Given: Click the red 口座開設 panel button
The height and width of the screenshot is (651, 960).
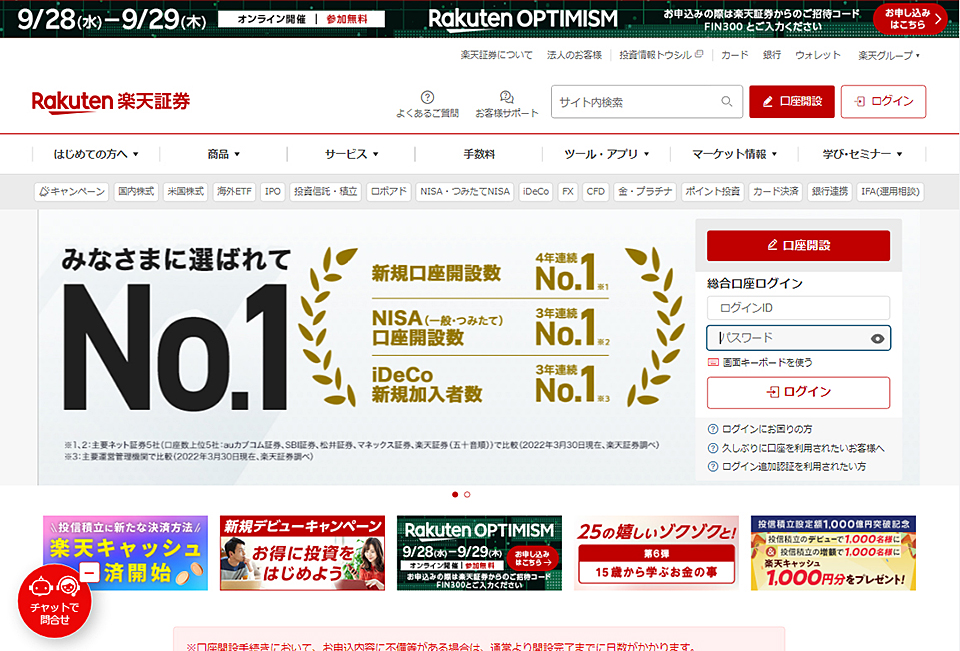Looking at the screenshot, I should tap(798, 246).
